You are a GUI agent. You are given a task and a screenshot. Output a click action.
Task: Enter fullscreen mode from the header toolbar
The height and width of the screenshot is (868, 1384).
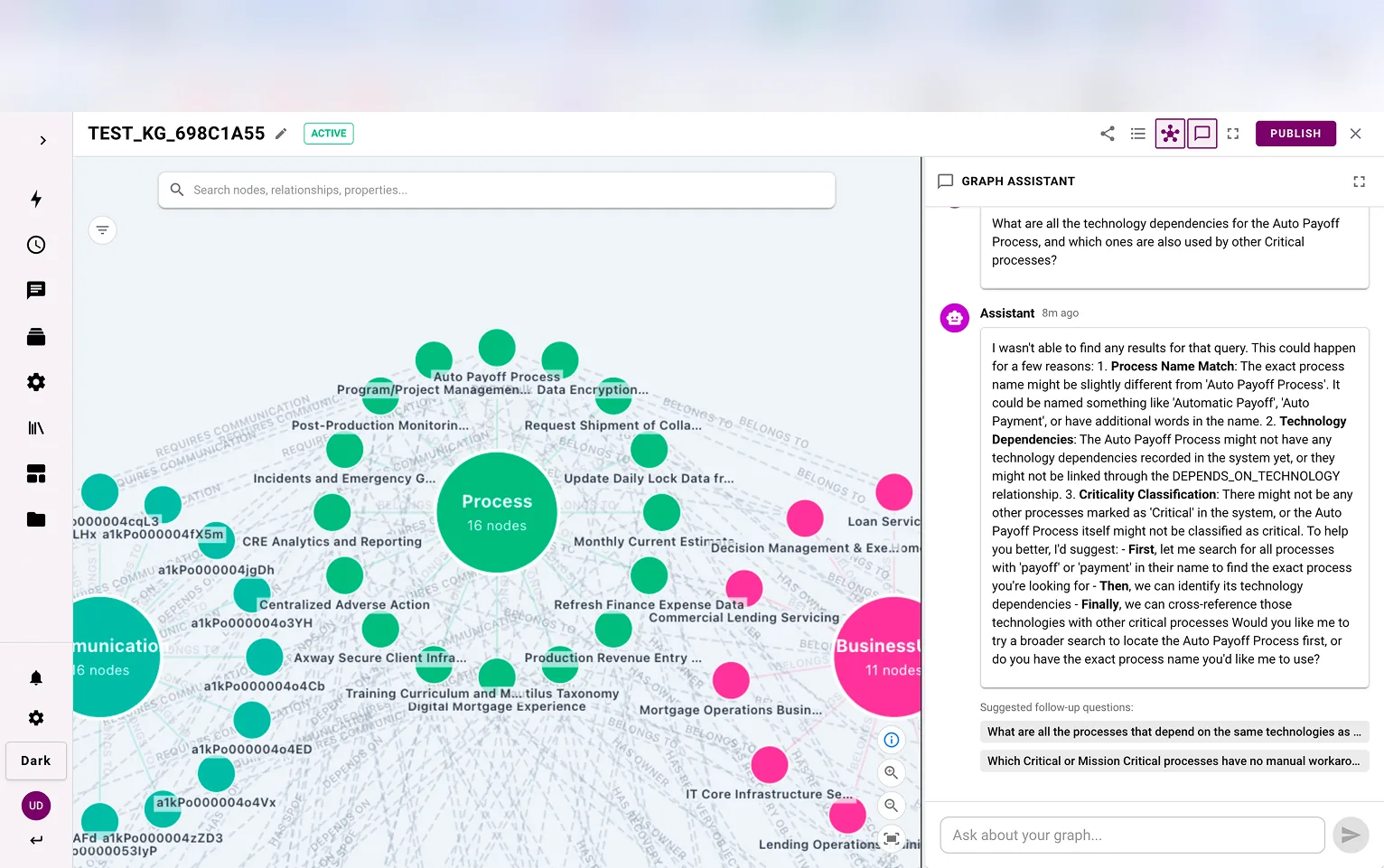point(1233,134)
